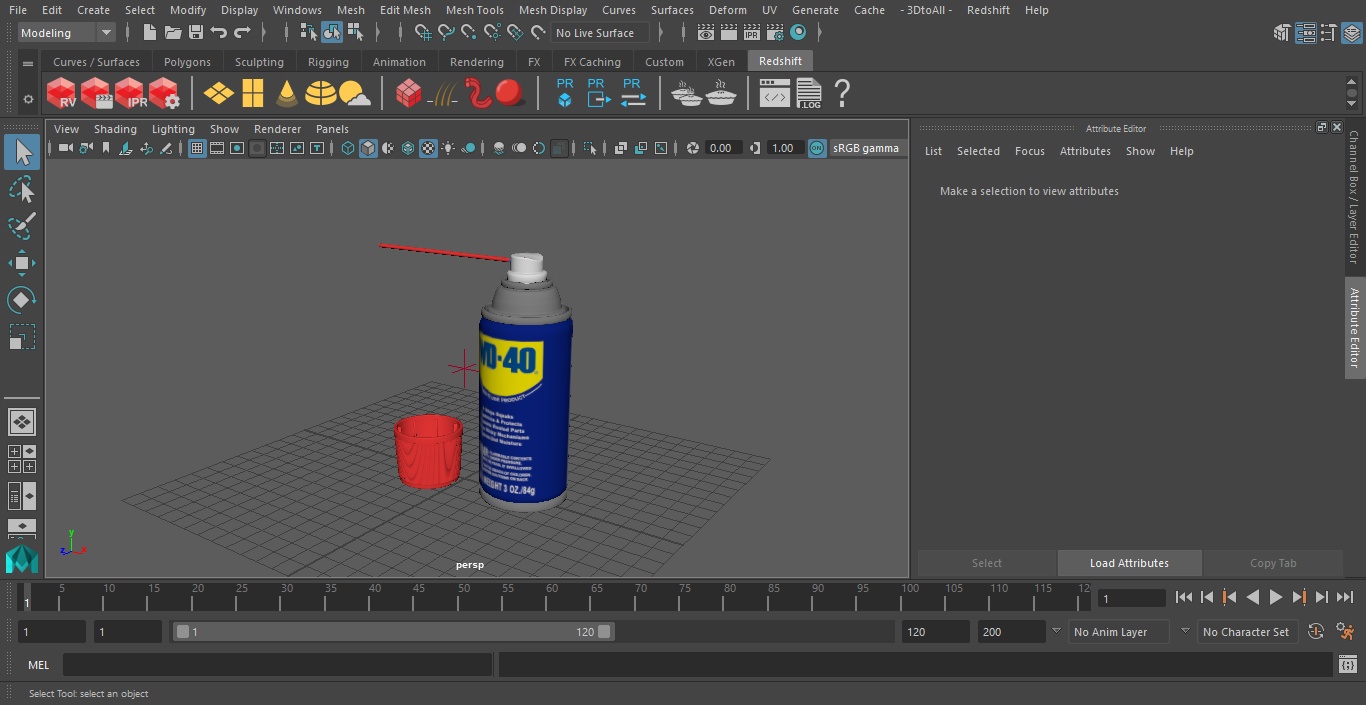Create Redshift dome light icon
Image resolution: width=1366 pixels, height=705 pixels.
[321, 94]
